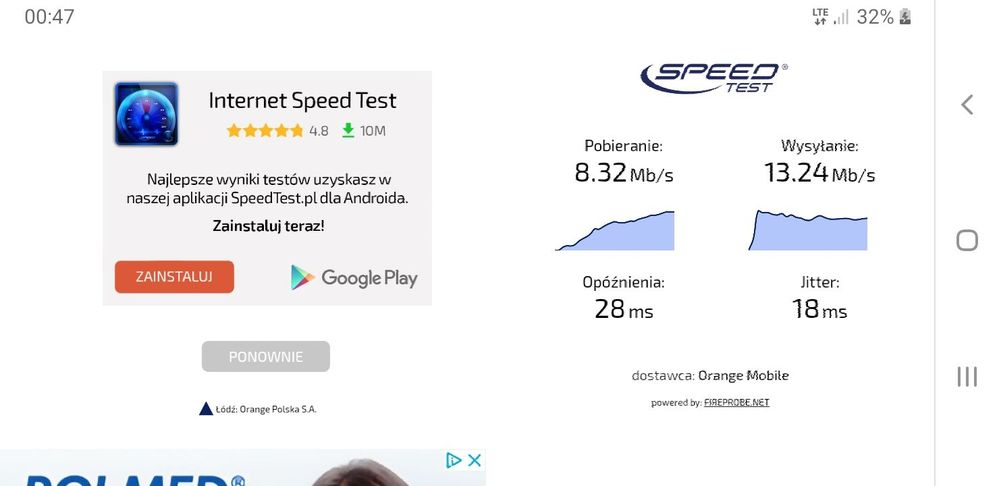Image resolution: width=999 pixels, height=486 pixels.
Task: Tap the LTE network indicator
Action: pos(820,16)
